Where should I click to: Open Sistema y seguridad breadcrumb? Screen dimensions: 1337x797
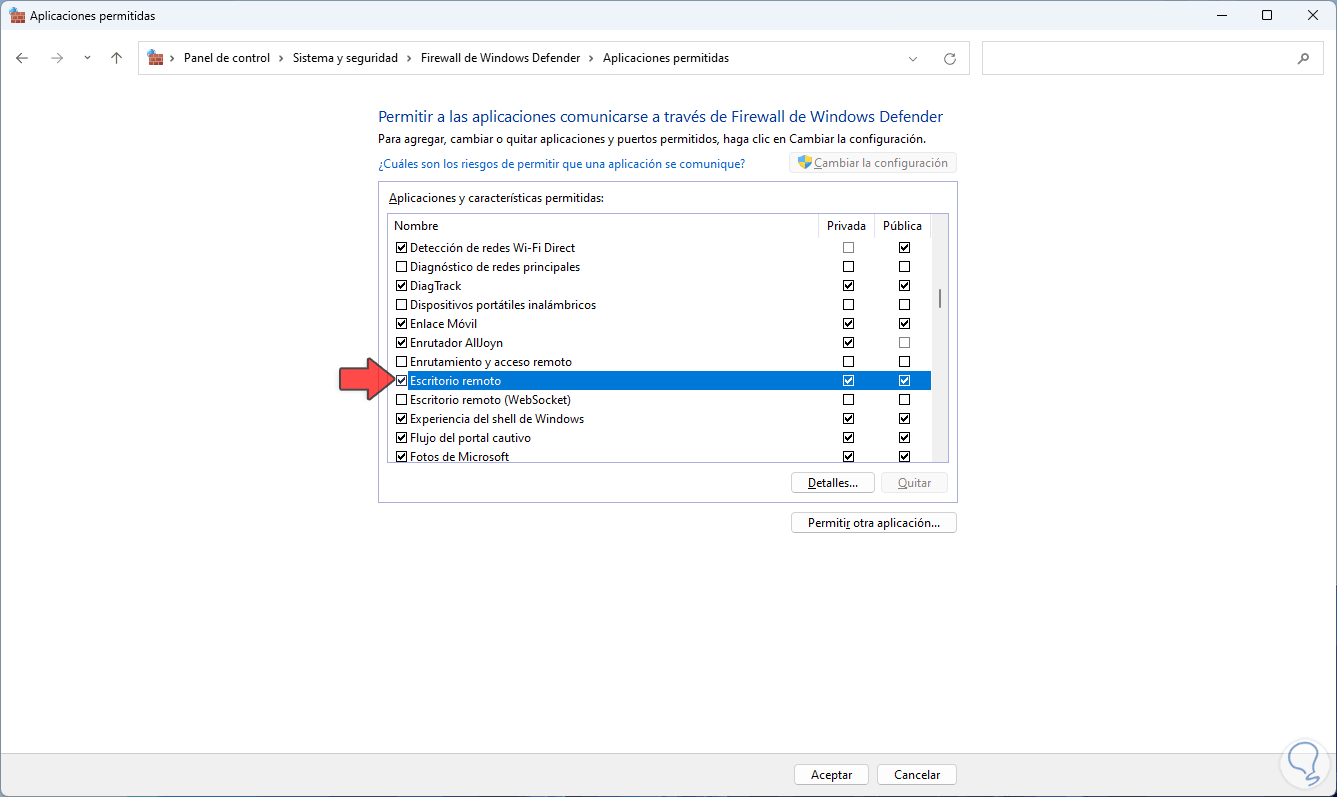tap(345, 58)
